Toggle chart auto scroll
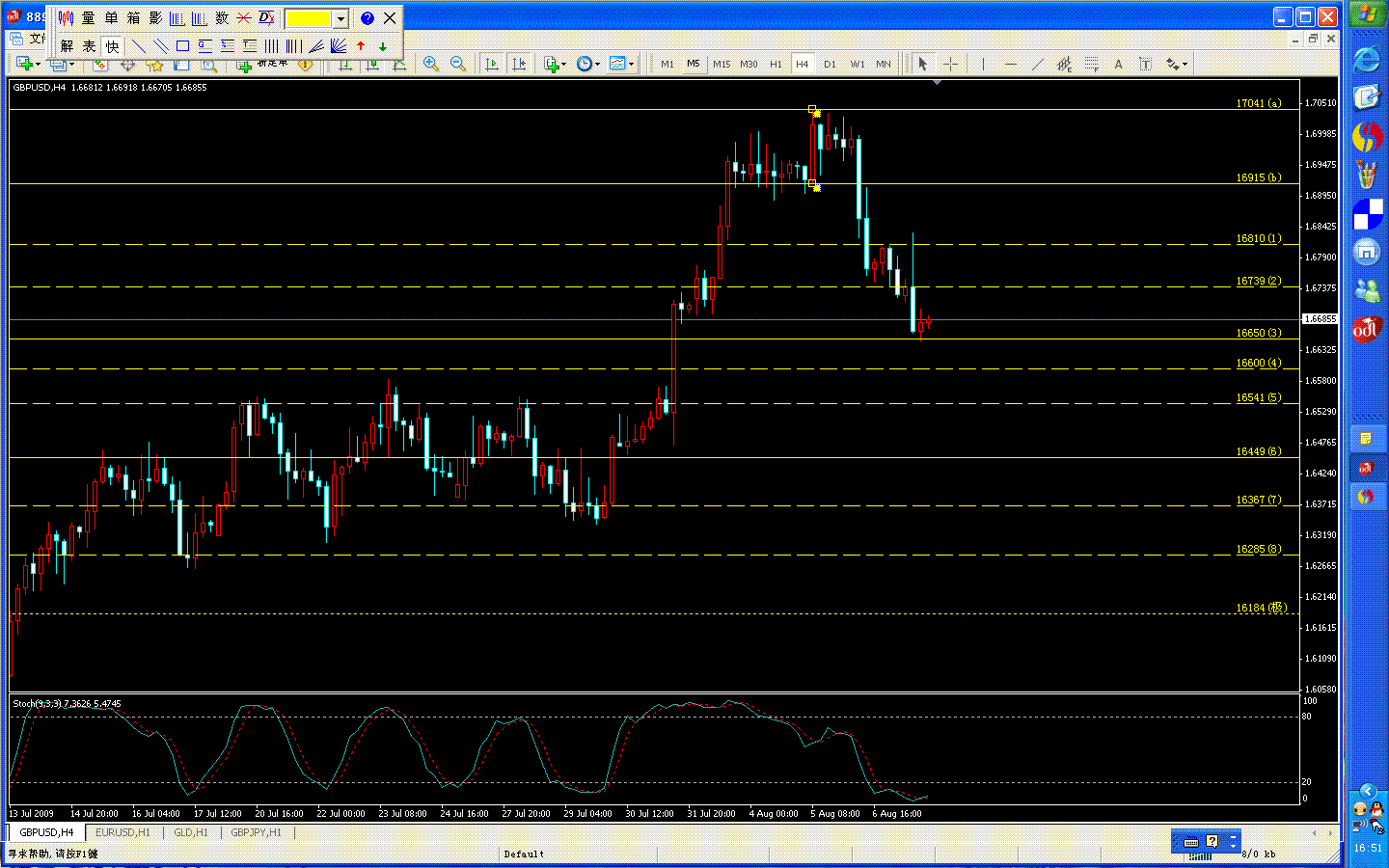This screenshot has height=868, width=1389. tap(492, 64)
